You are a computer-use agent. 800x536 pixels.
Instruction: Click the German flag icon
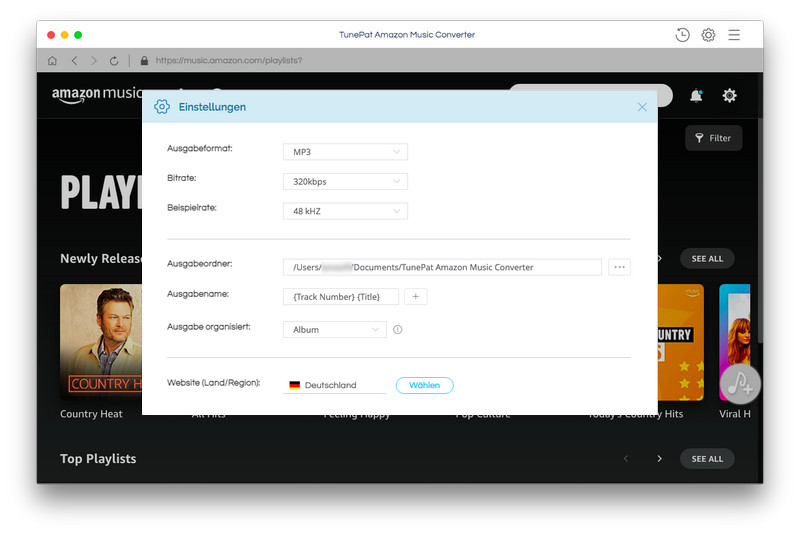pos(294,385)
